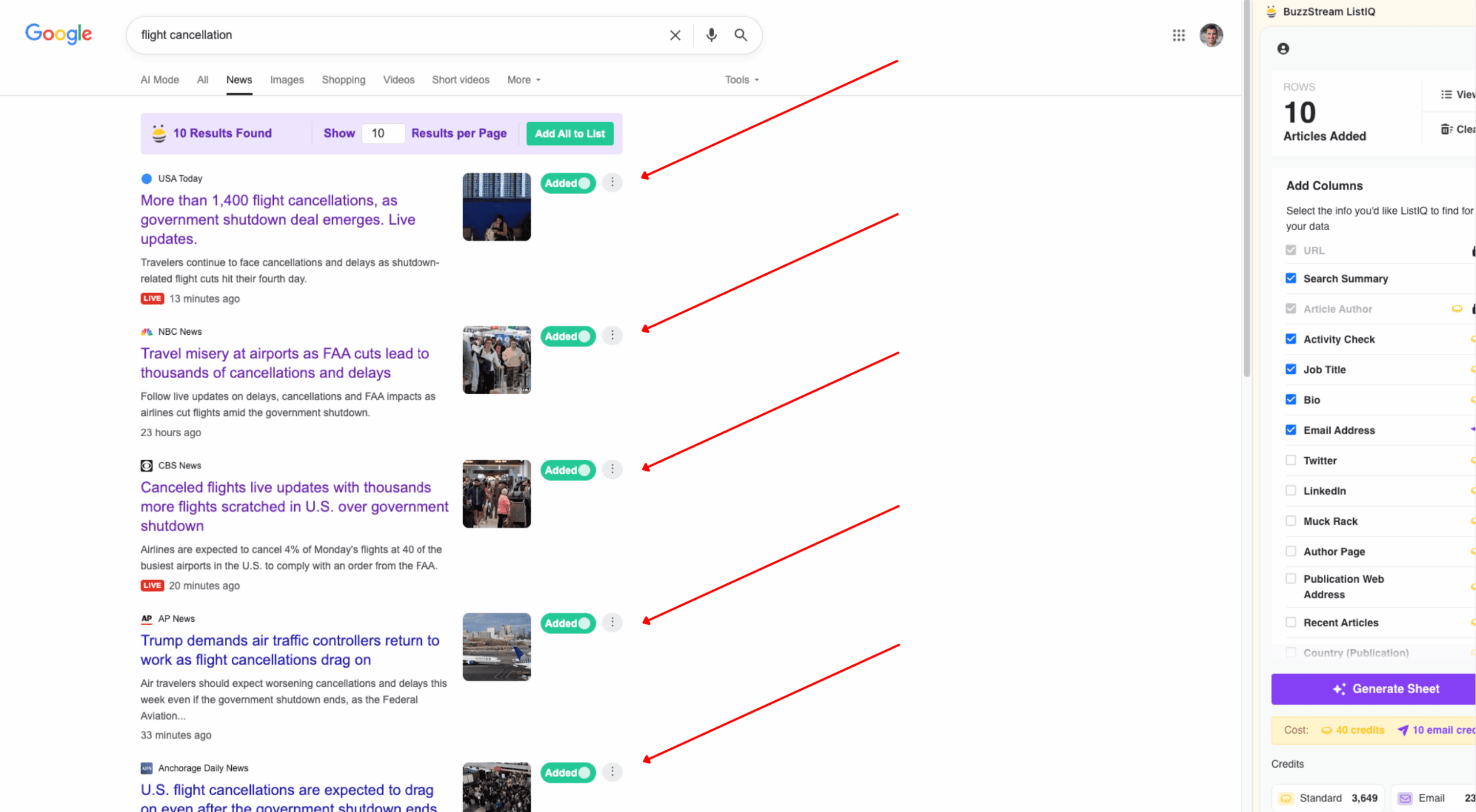The height and width of the screenshot is (812, 1476).
Task: Open the Google apps grid icon
Action: [x=1178, y=35]
